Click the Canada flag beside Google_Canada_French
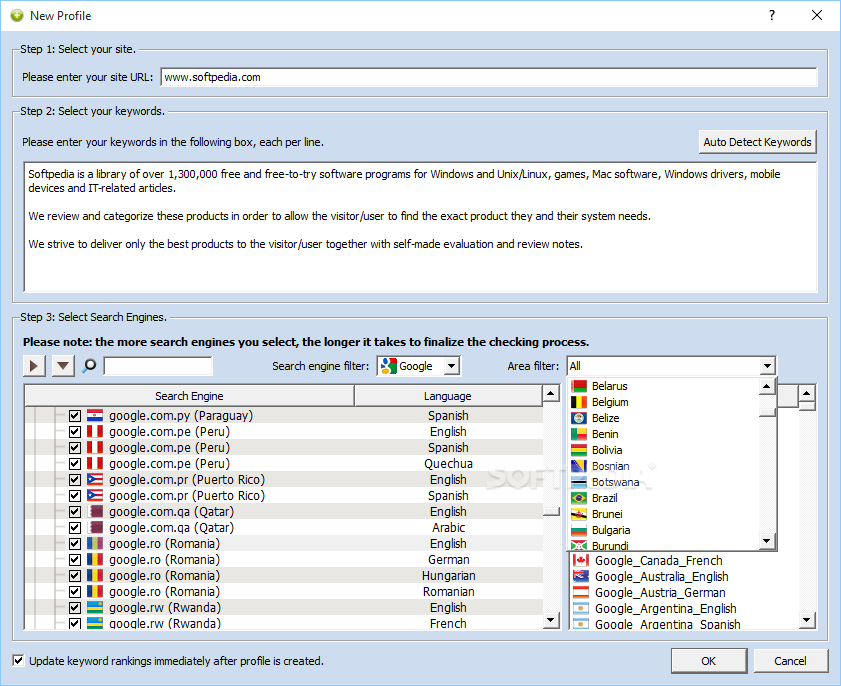The image size is (841, 686). [x=581, y=560]
